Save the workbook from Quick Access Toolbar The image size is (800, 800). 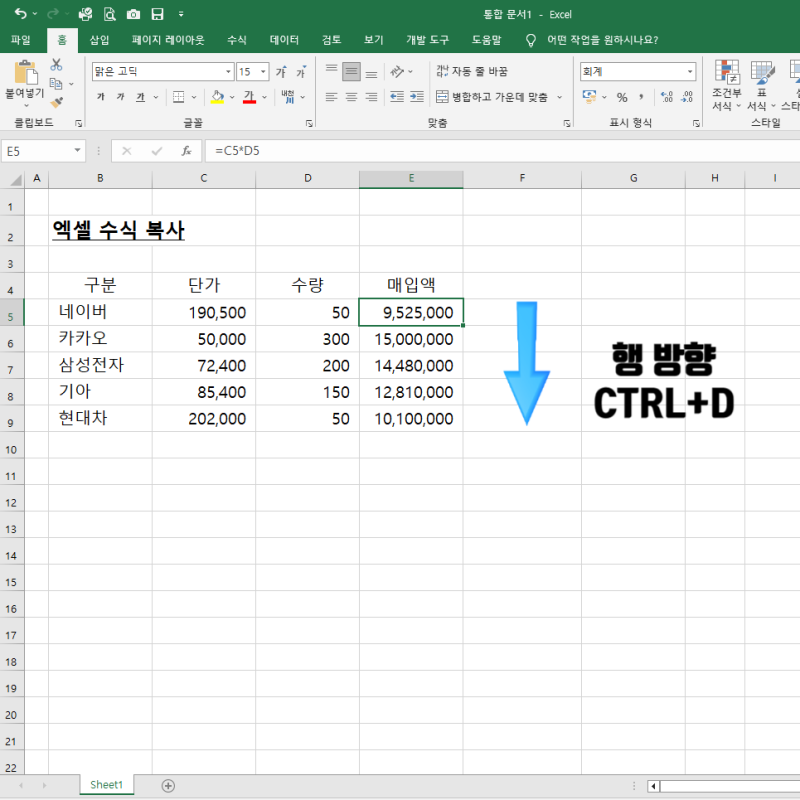click(156, 14)
